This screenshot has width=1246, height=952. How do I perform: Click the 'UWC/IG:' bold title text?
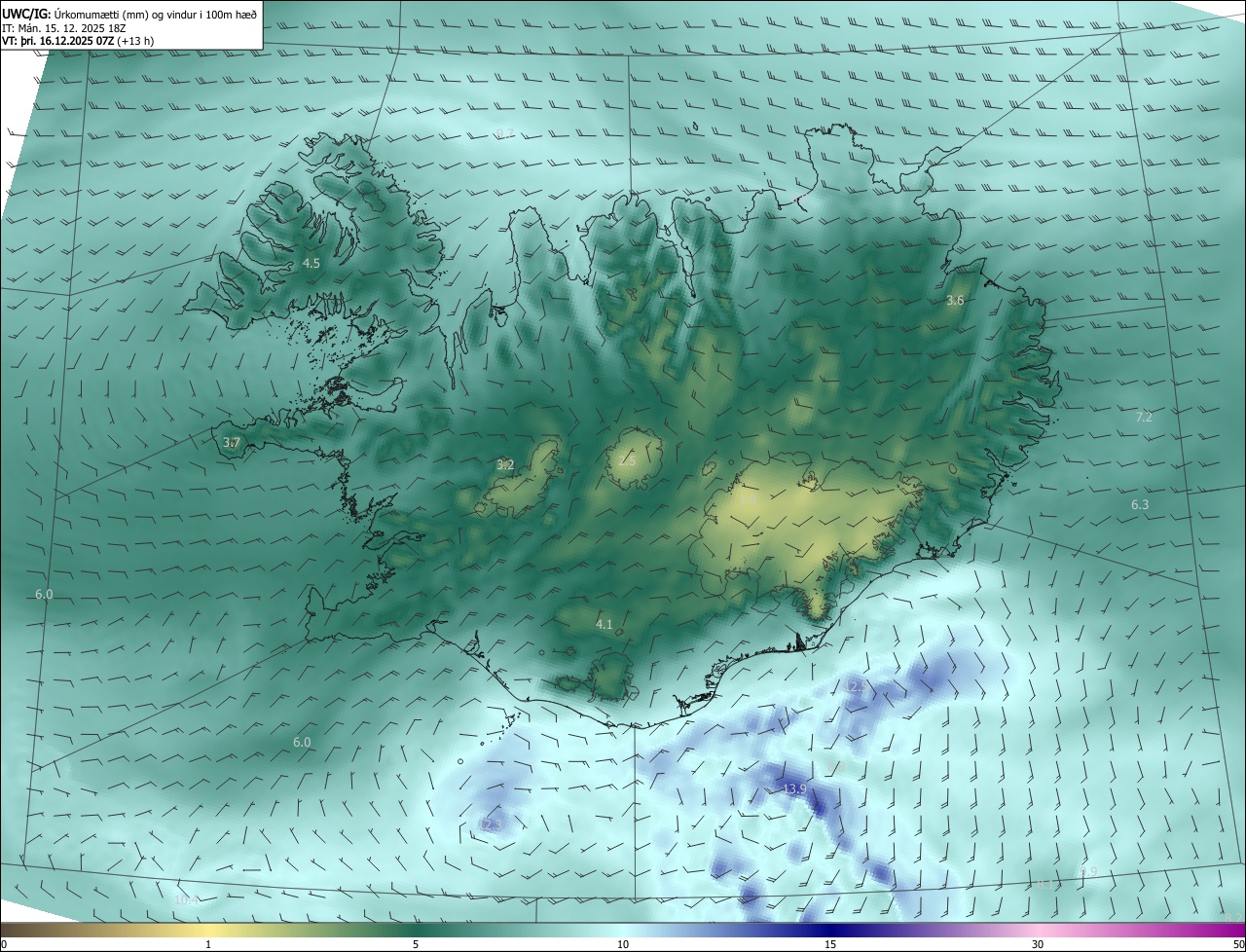pyautogui.click(x=26, y=14)
